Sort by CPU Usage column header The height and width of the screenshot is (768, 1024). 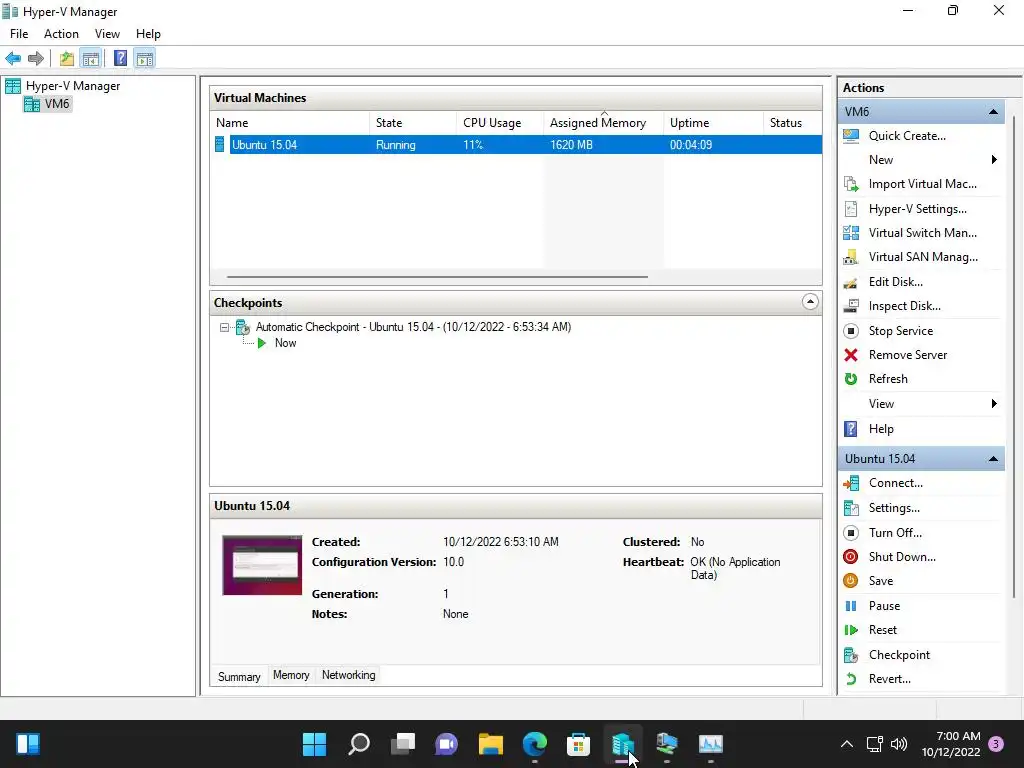point(500,123)
